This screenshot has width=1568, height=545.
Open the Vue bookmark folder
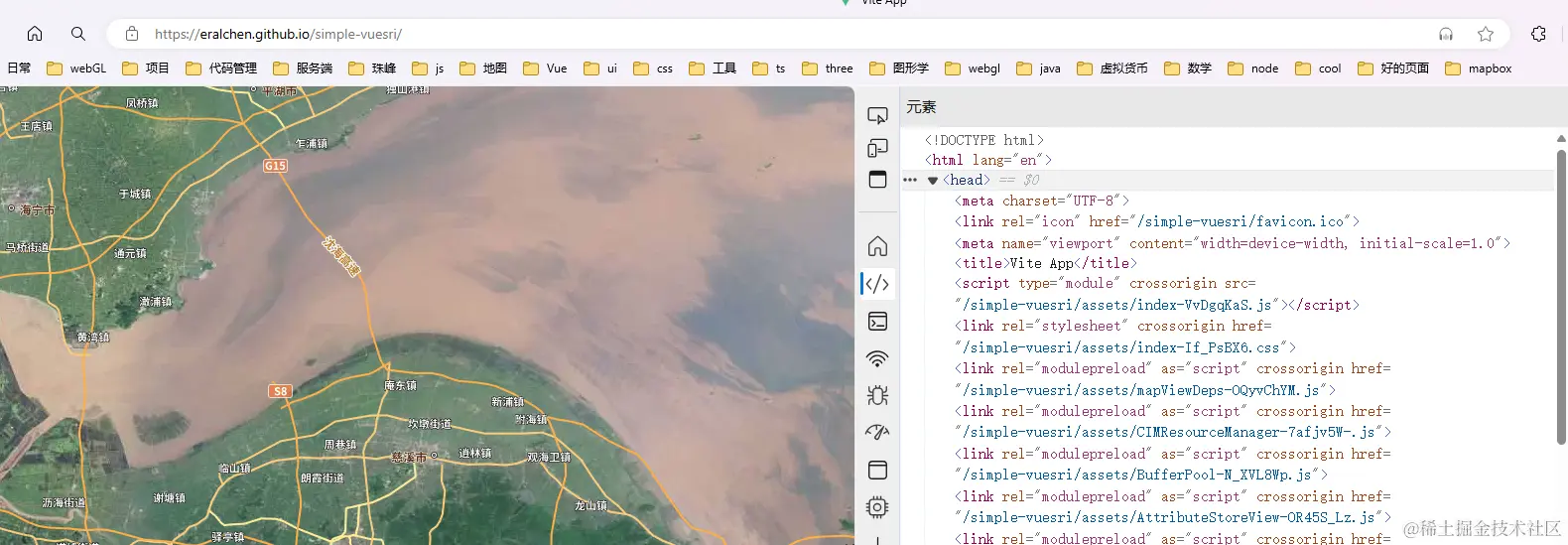coord(545,68)
